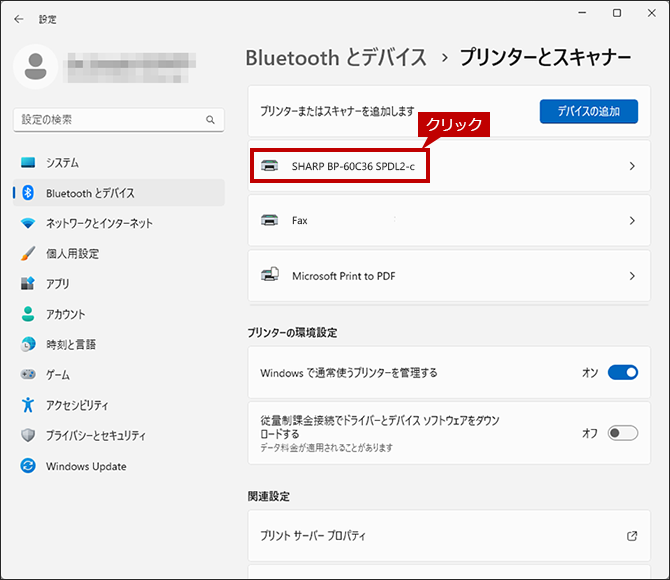Click the Bluetooth icon in sidebar
Viewport: 670px width, 580px height.
pos(28,193)
